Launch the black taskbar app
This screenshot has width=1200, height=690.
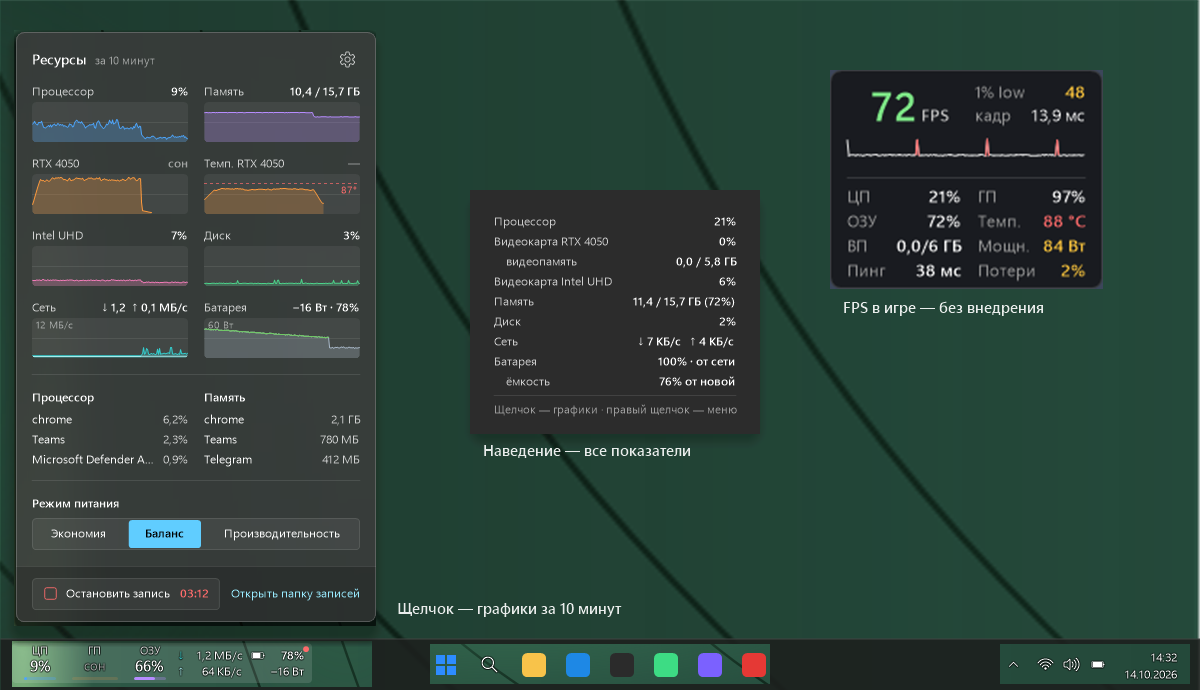(622, 665)
